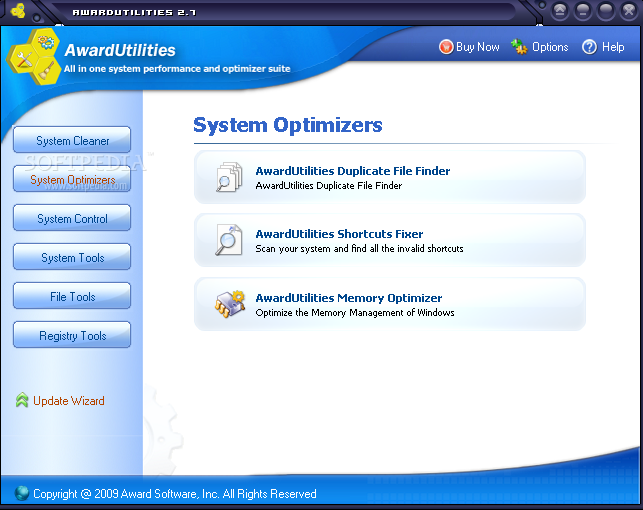Click the Duplicate File Finder description subtitle

pos(328,185)
